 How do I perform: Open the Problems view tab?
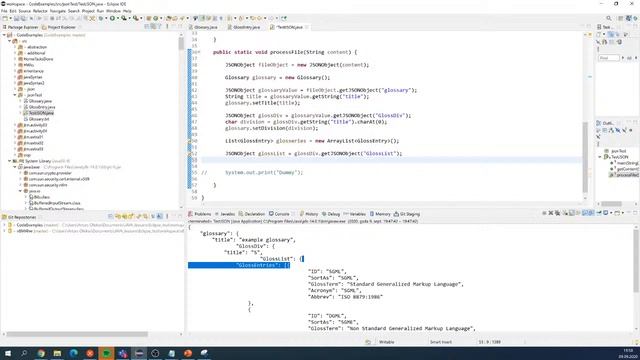click(200, 214)
